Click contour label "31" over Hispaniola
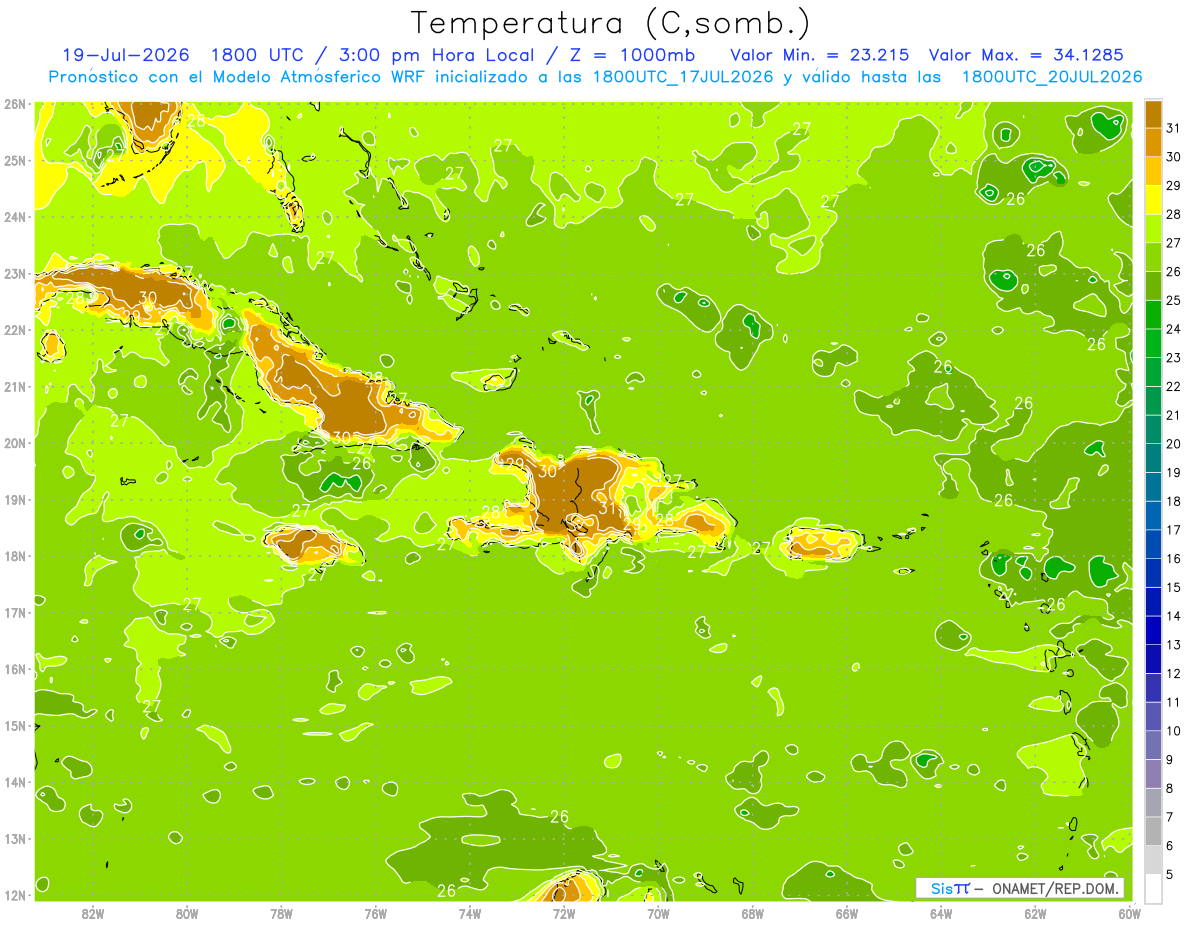This screenshot has width=1200, height=927. (608, 508)
